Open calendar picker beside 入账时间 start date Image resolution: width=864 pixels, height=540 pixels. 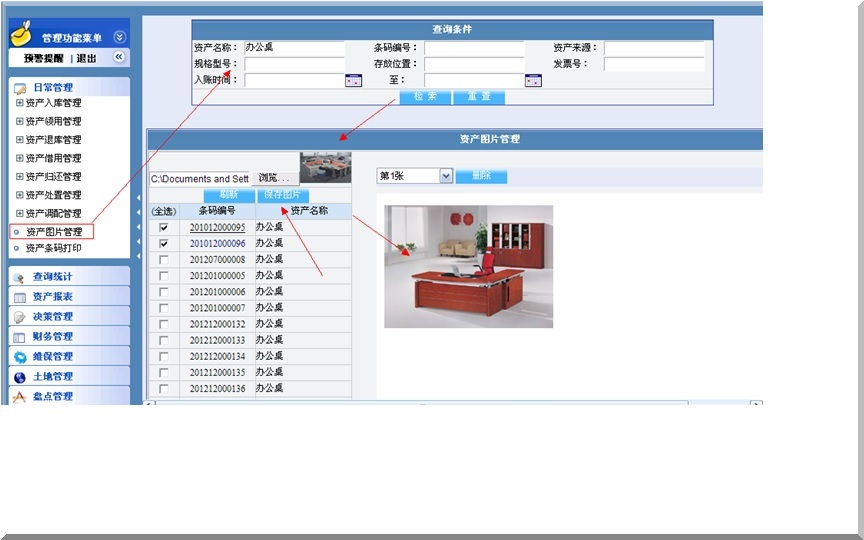(353, 81)
